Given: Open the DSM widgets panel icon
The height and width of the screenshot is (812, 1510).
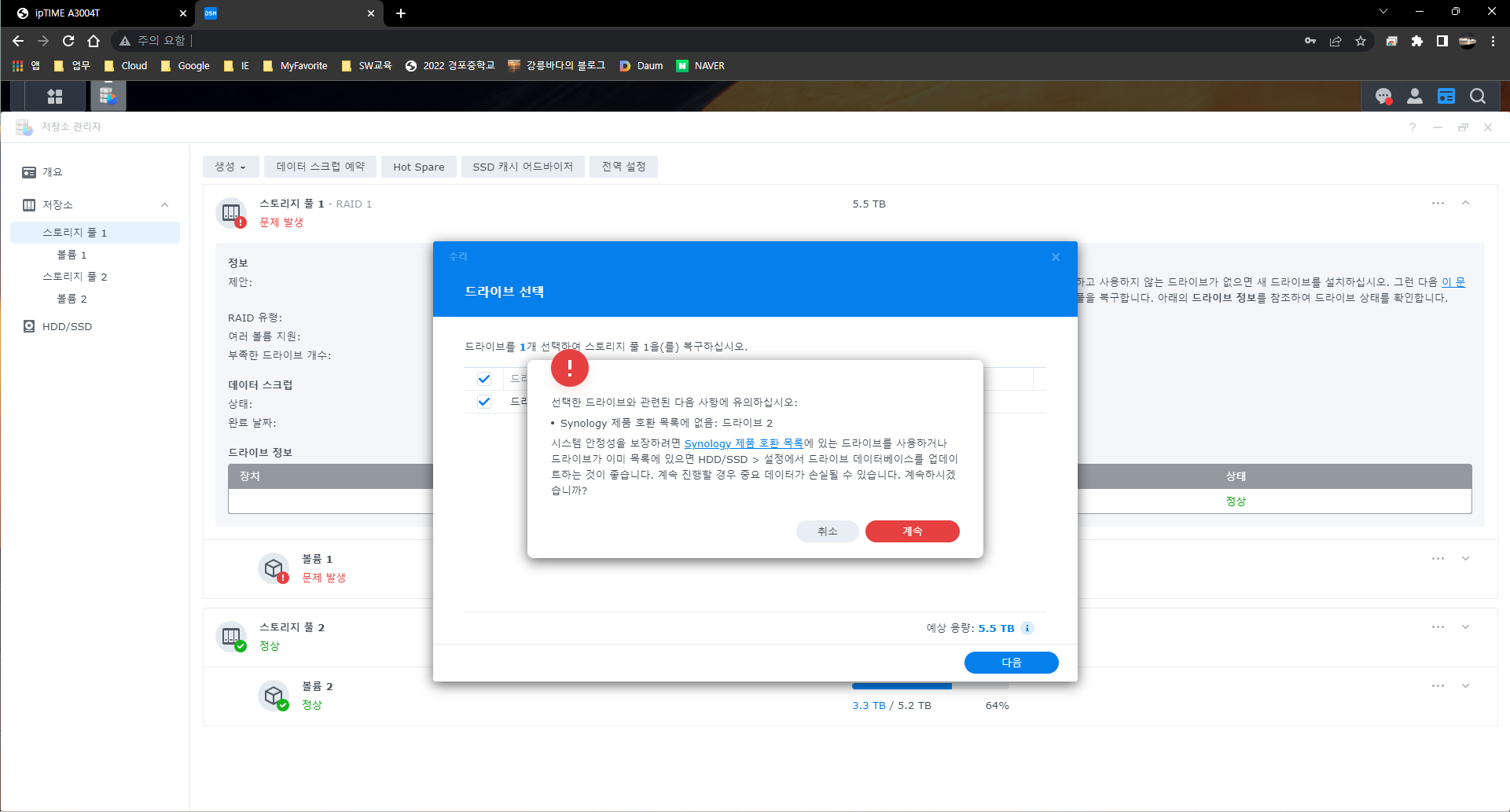Looking at the screenshot, I should coord(1446,96).
